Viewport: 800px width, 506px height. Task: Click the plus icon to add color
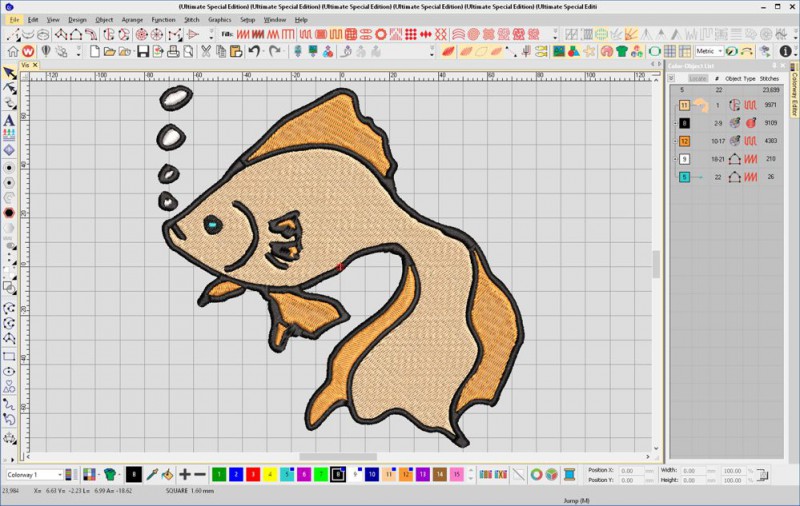point(185,475)
